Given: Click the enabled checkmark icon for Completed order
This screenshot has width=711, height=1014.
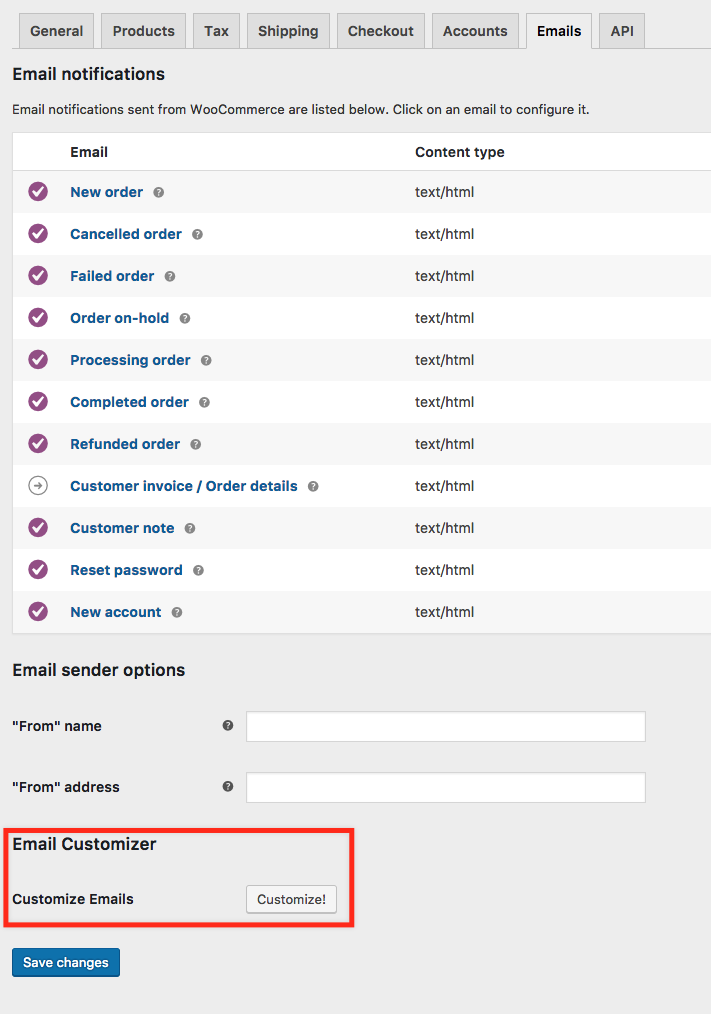Looking at the screenshot, I should [38, 402].
